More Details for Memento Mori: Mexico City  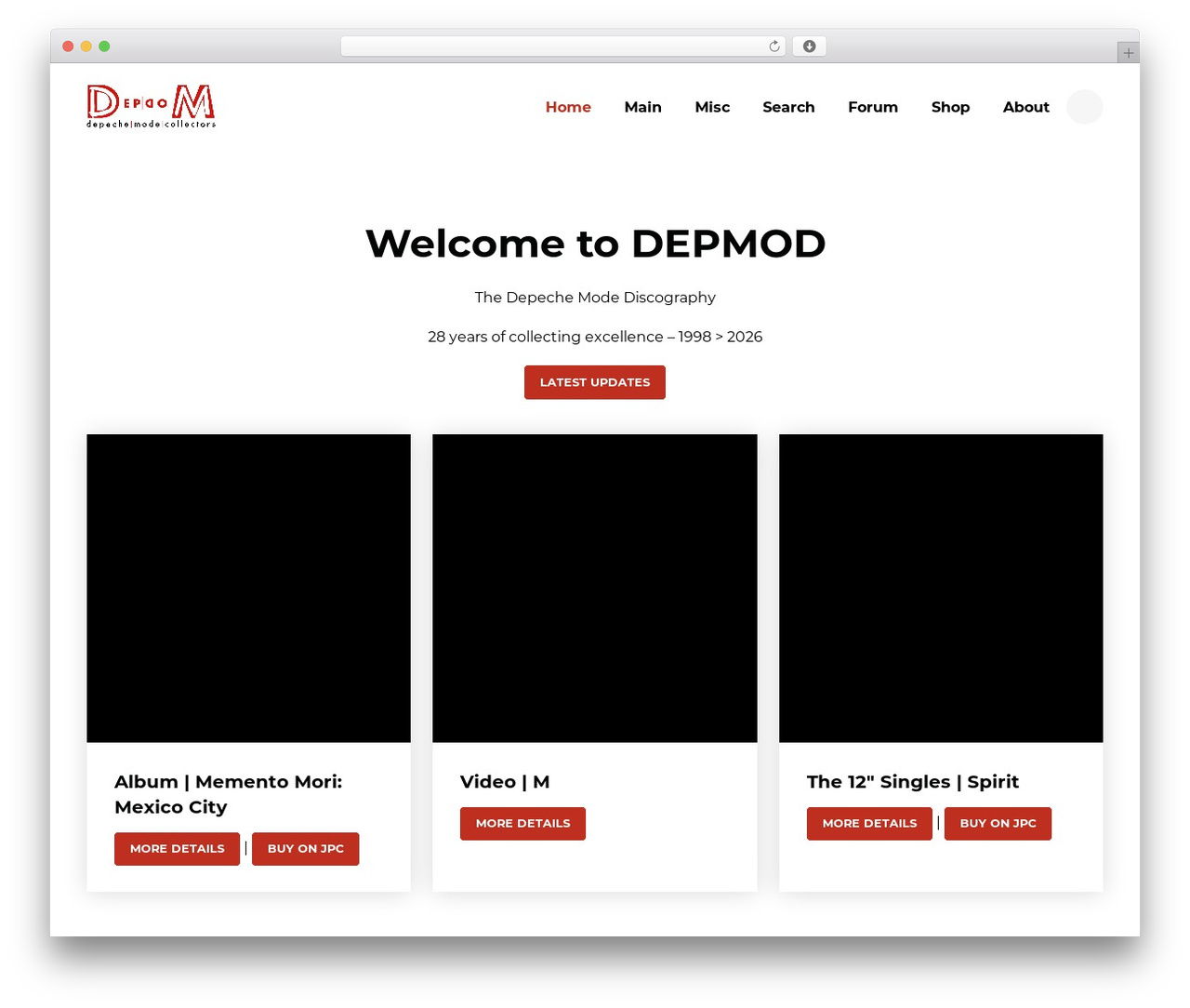tap(177, 849)
